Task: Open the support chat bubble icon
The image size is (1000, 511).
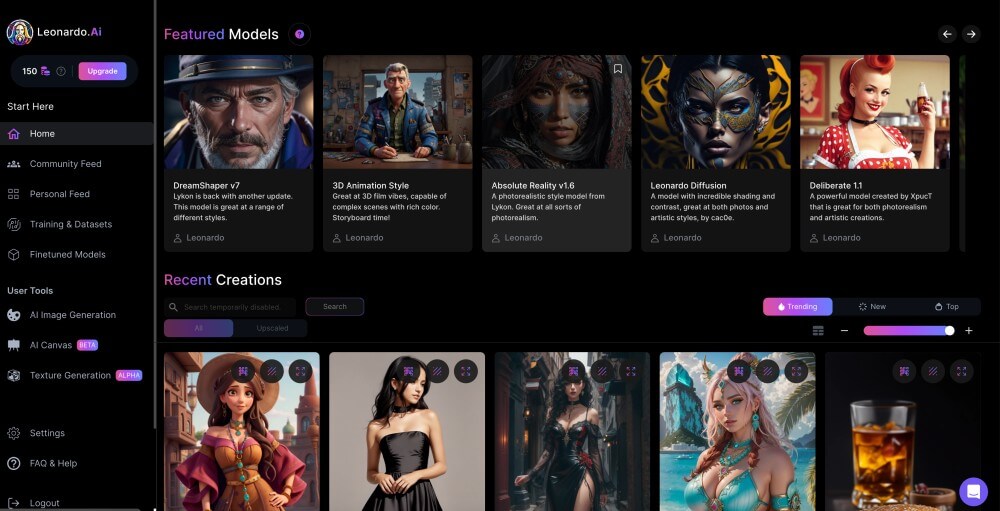Action: coord(973,491)
